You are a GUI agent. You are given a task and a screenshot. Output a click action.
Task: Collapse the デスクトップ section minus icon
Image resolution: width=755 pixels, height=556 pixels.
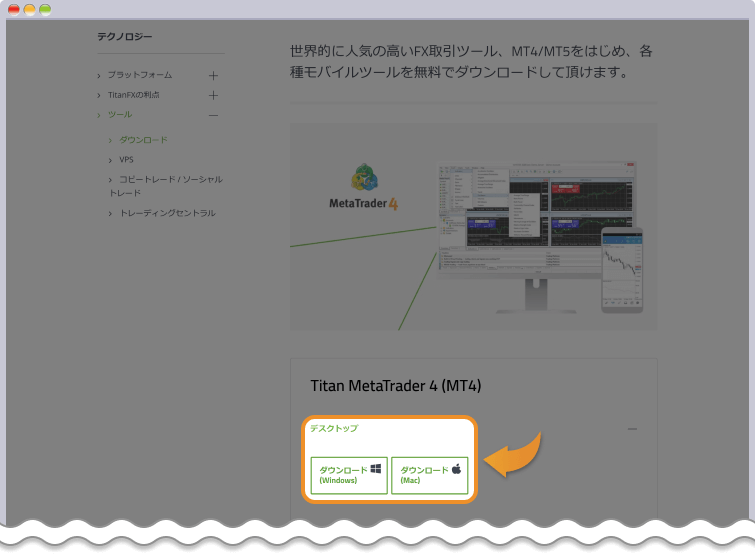click(632, 428)
